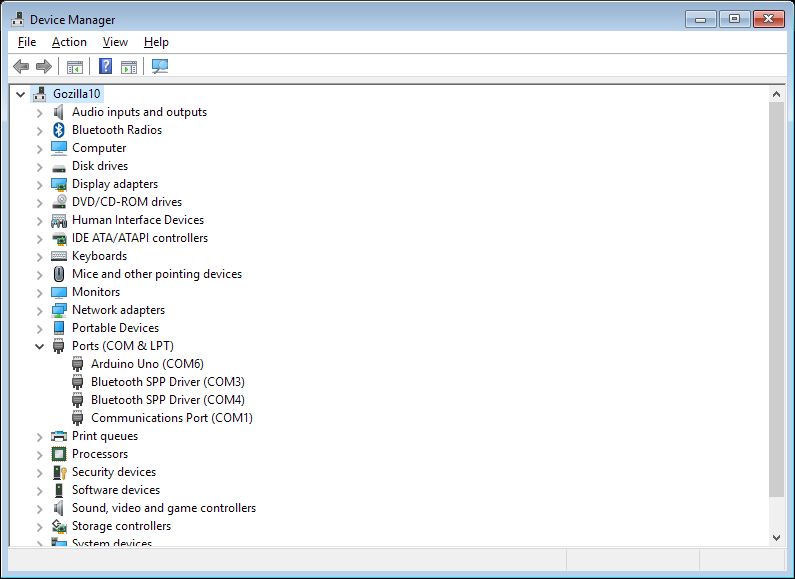Select Communications Port (COM1)
This screenshot has width=795, height=579.
[x=171, y=418]
